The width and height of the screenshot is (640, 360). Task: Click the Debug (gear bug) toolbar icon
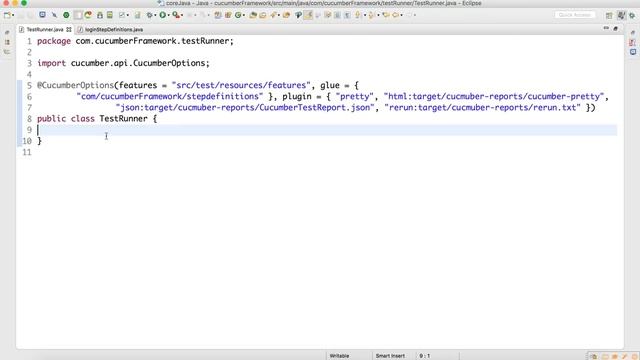149,15
